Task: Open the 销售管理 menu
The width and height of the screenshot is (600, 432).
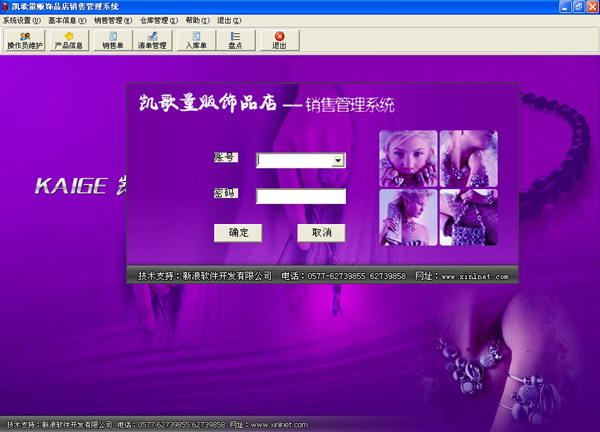Action: (112, 20)
